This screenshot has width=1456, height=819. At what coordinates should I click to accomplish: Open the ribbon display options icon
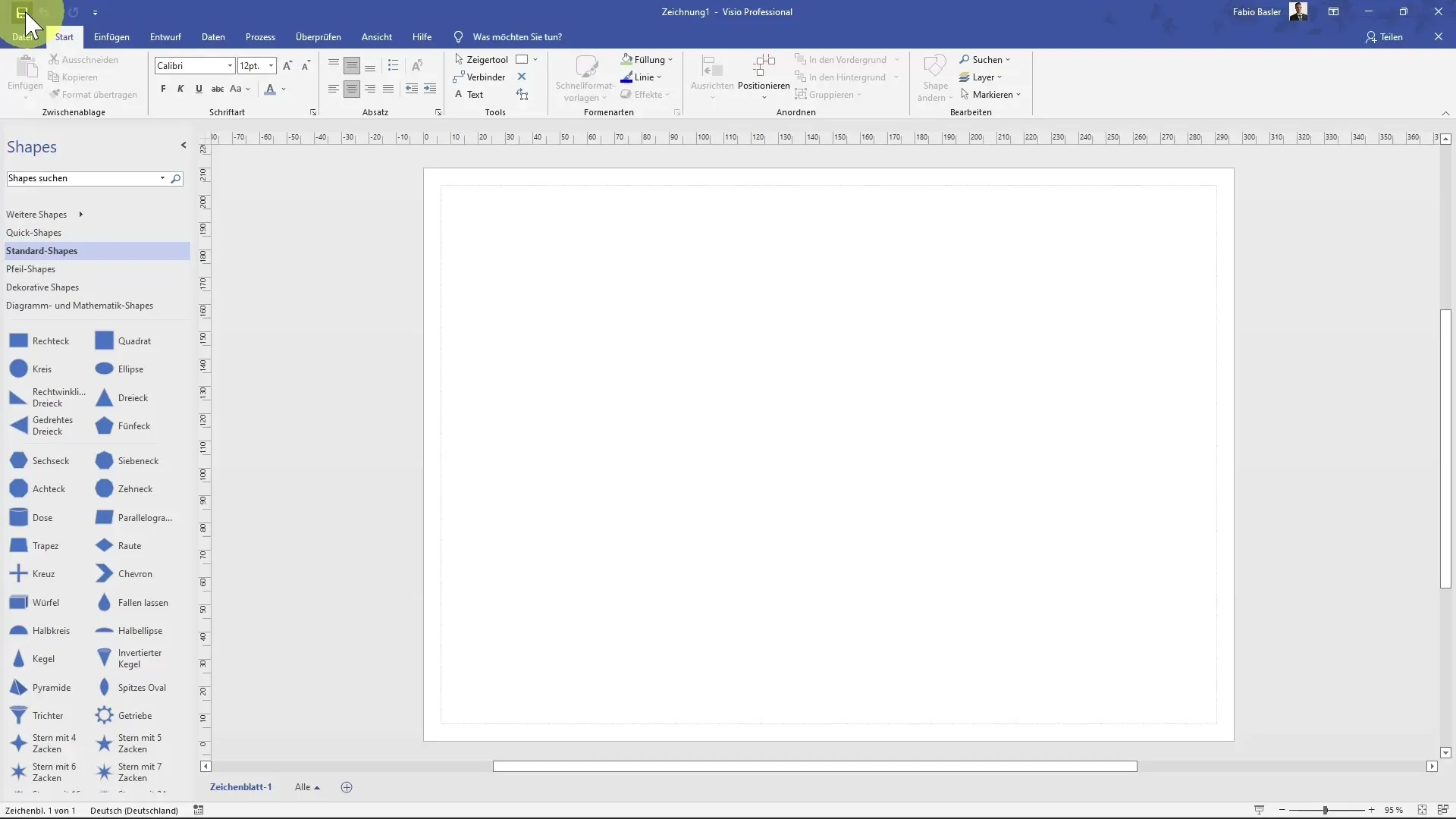click(1333, 12)
